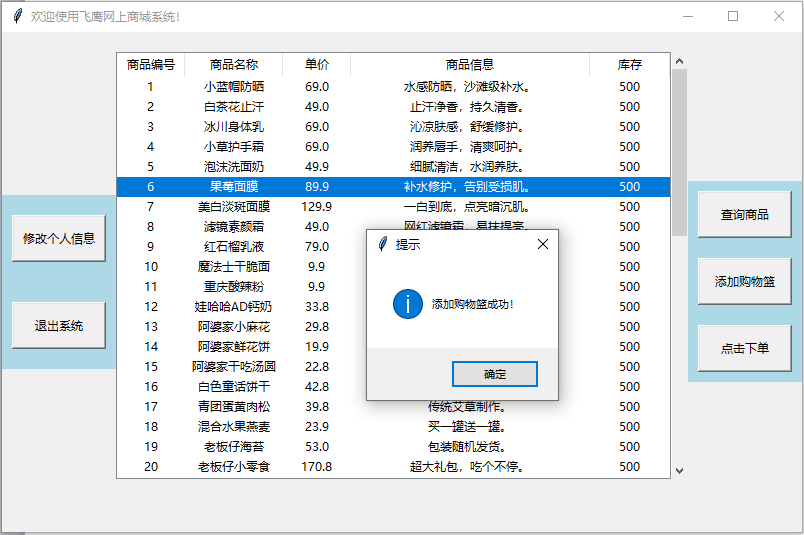Select the 老板仔小零食 product row
The width and height of the screenshot is (804, 535).
[x=393, y=467]
